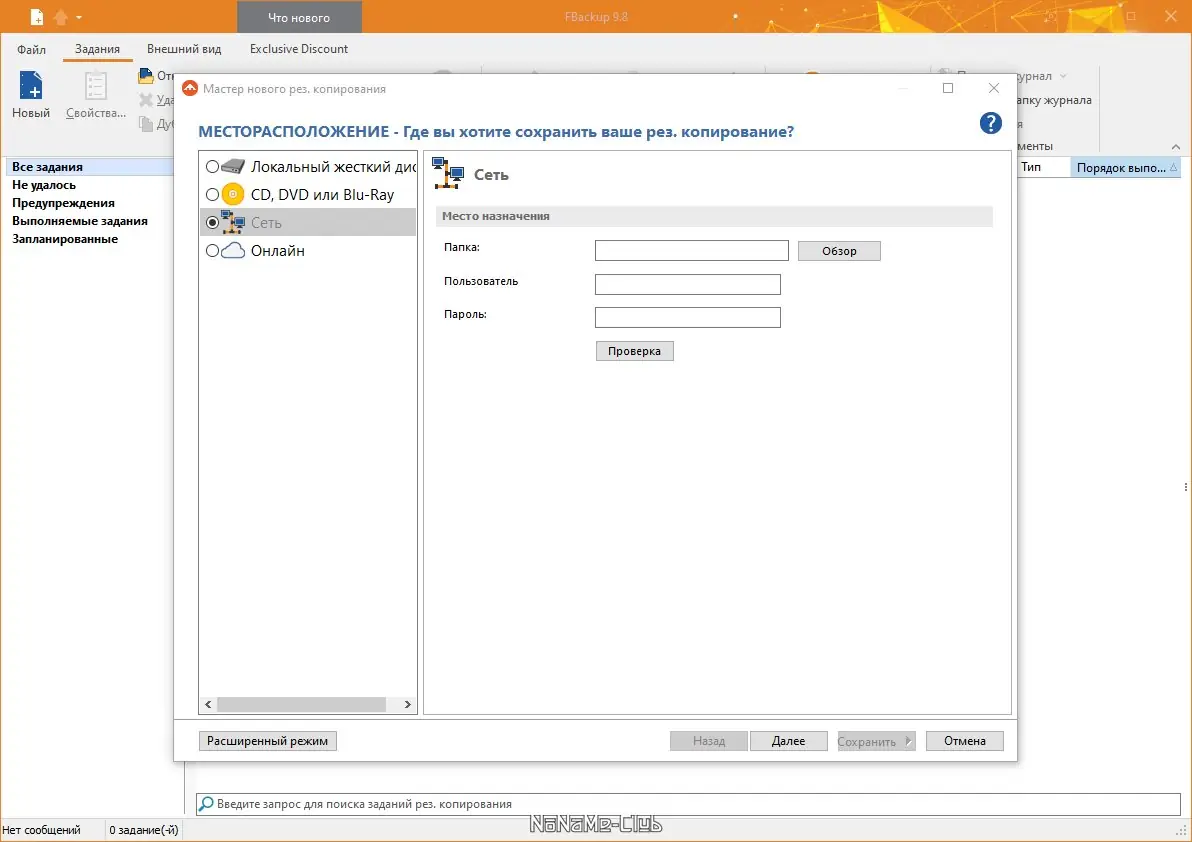Click the Online cloud icon
Image resolution: width=1192 pixels, height=842 pixels.
[233, 250]
